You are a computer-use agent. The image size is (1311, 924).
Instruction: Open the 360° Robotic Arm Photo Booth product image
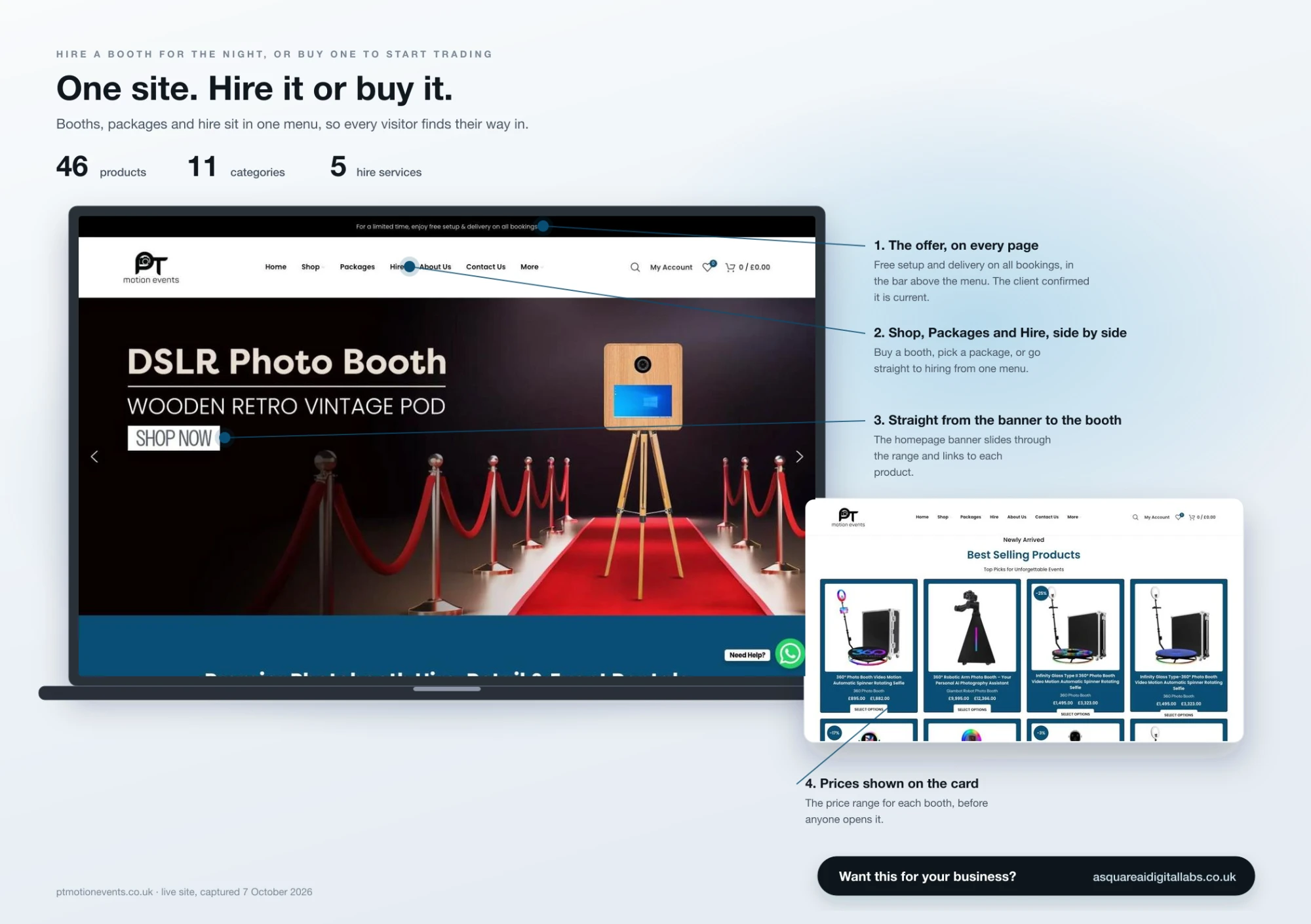tap(972, 627)
